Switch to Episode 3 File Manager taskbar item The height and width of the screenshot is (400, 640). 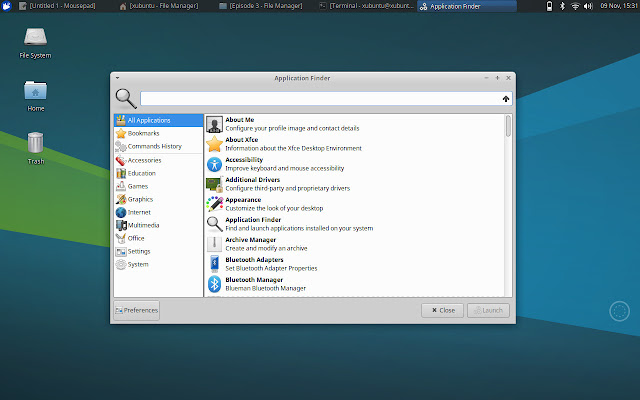261,6
